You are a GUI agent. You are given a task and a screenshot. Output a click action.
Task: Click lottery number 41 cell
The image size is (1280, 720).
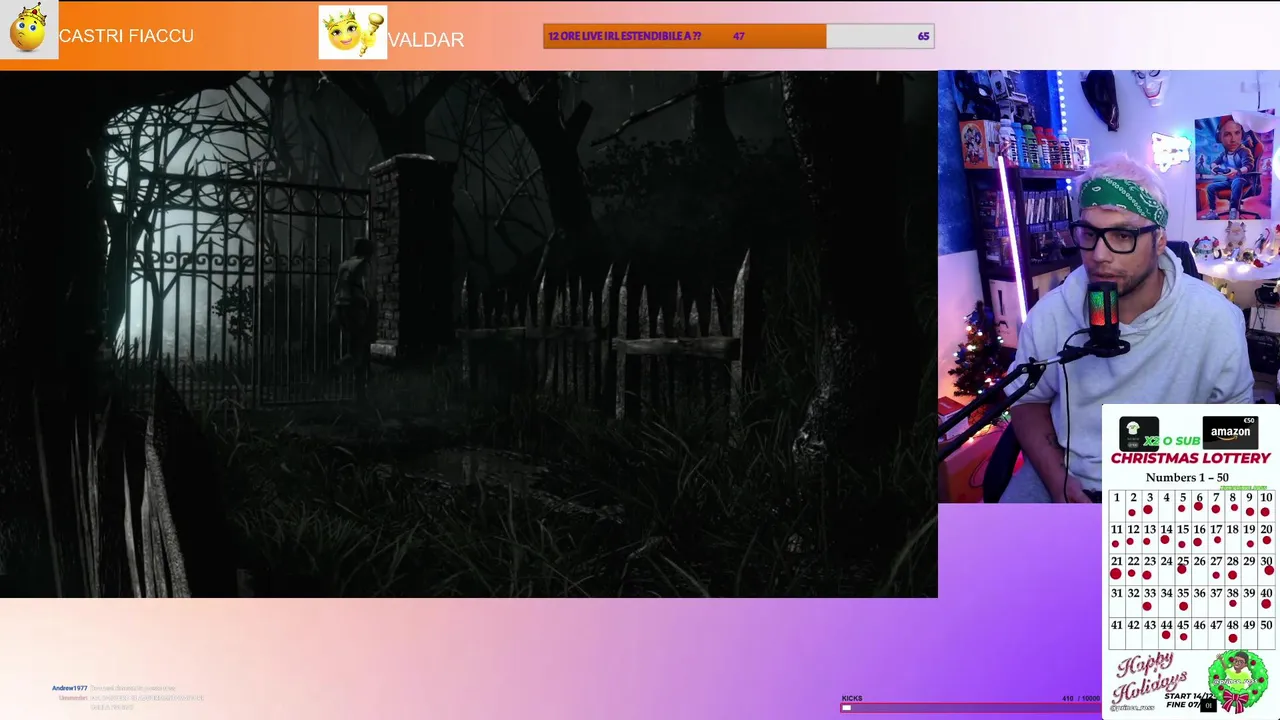(x=1116, y=633)
